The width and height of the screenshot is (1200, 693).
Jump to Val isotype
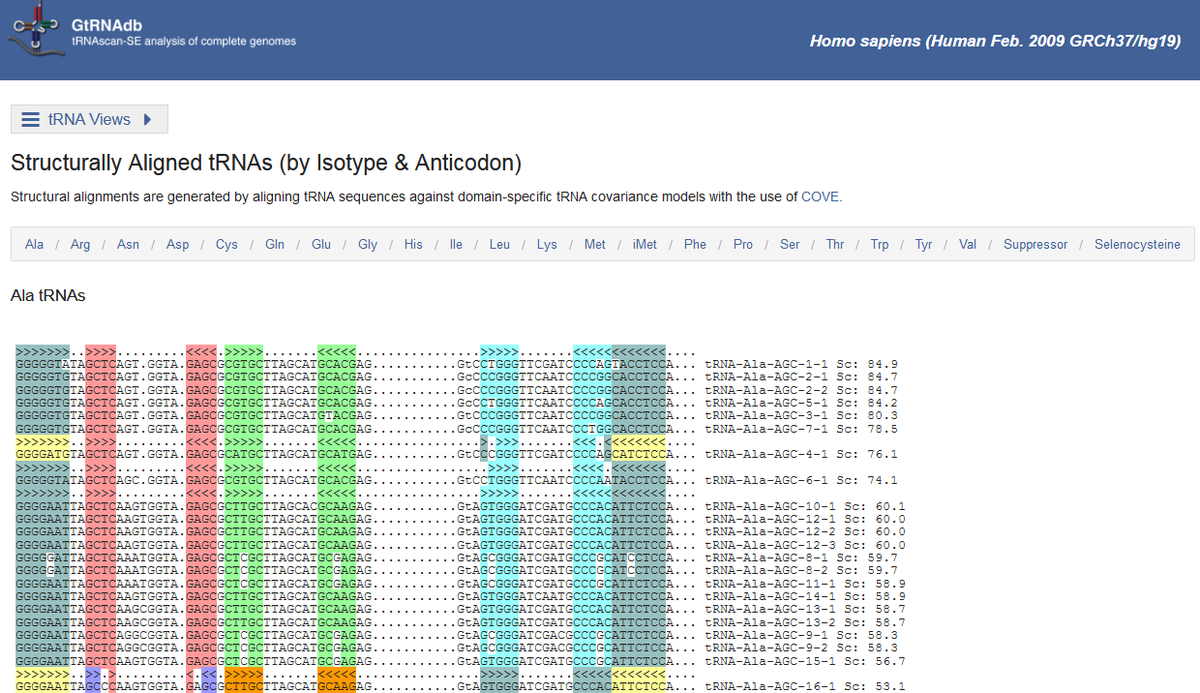968,244
